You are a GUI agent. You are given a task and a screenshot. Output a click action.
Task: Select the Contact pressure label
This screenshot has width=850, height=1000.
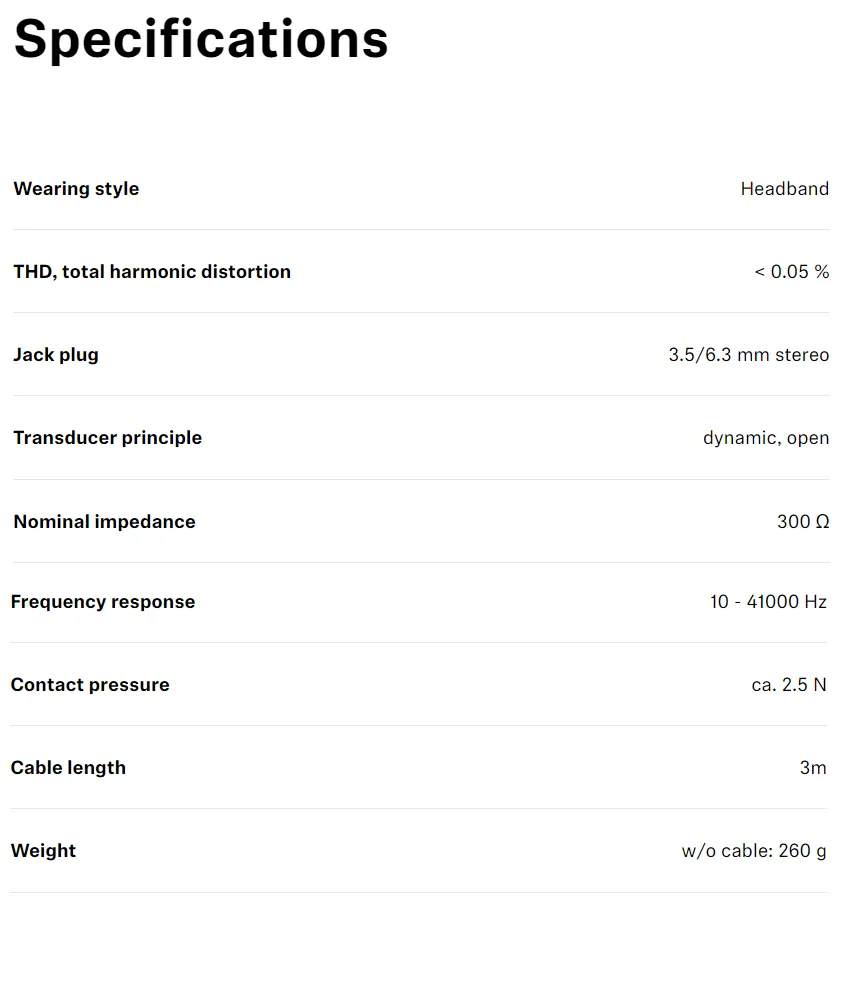click(x=90, y=685)
